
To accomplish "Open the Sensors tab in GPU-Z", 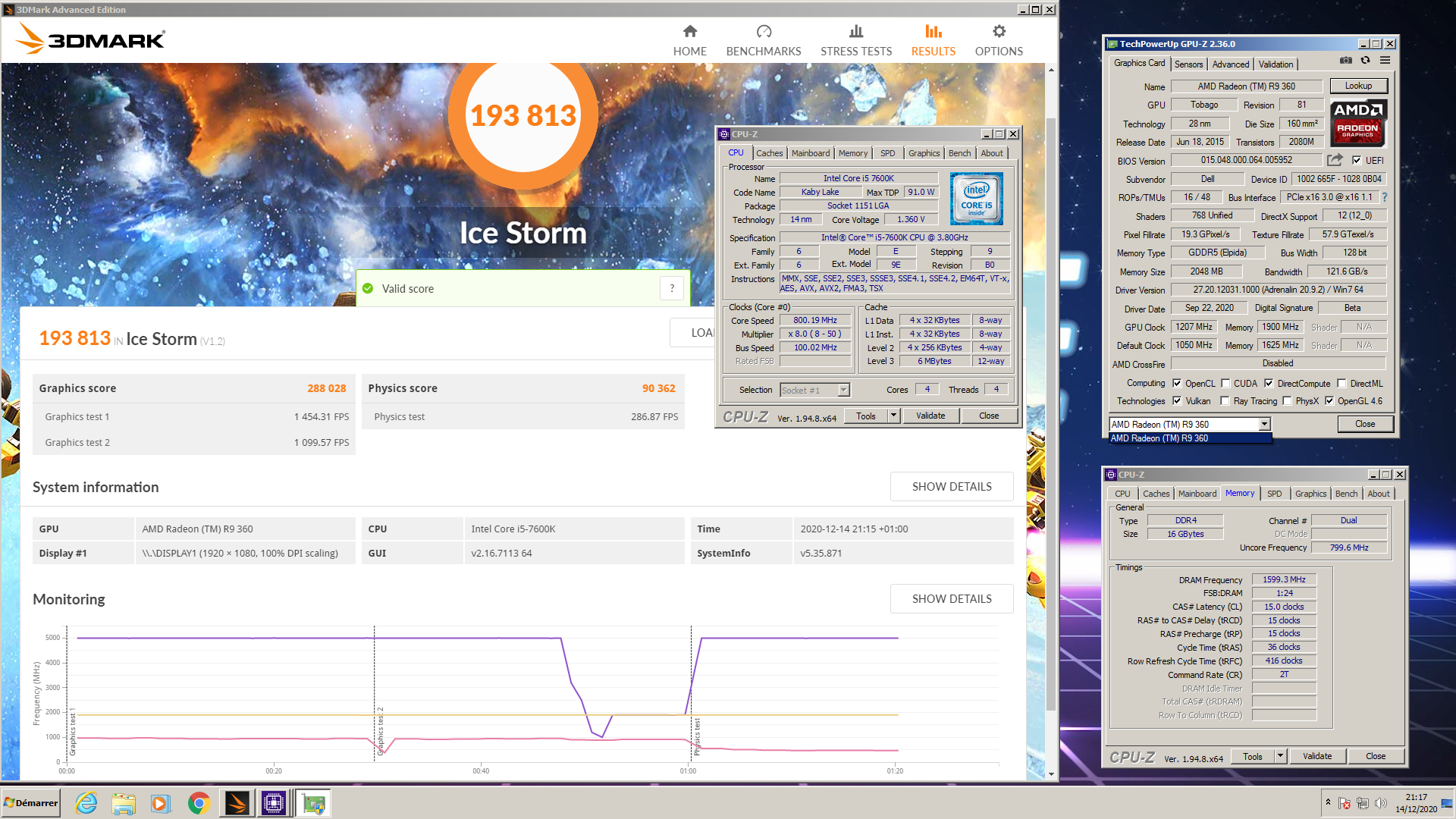I will tap(1188, 64).
